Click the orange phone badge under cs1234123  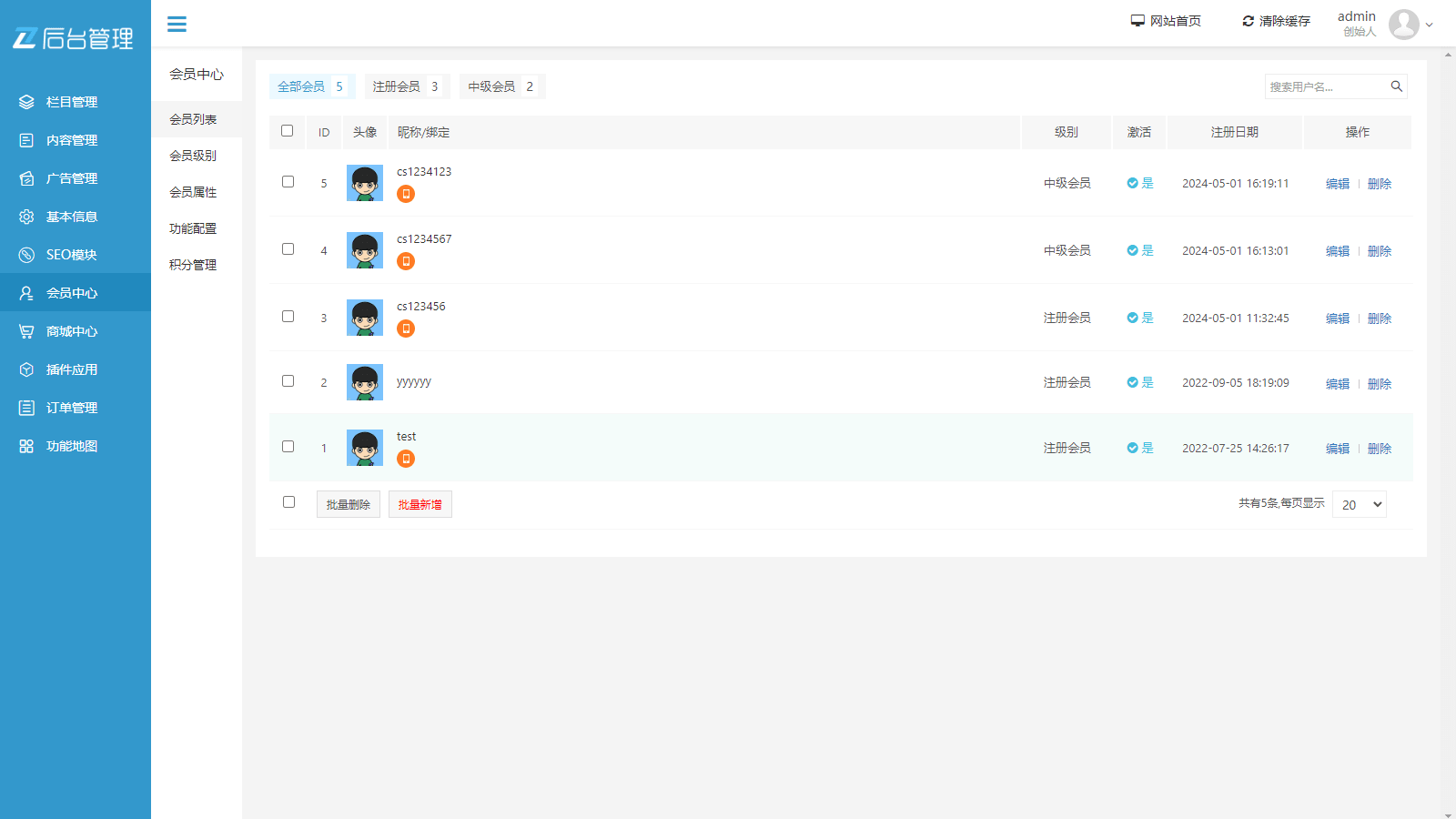click(x=406, y=194)
